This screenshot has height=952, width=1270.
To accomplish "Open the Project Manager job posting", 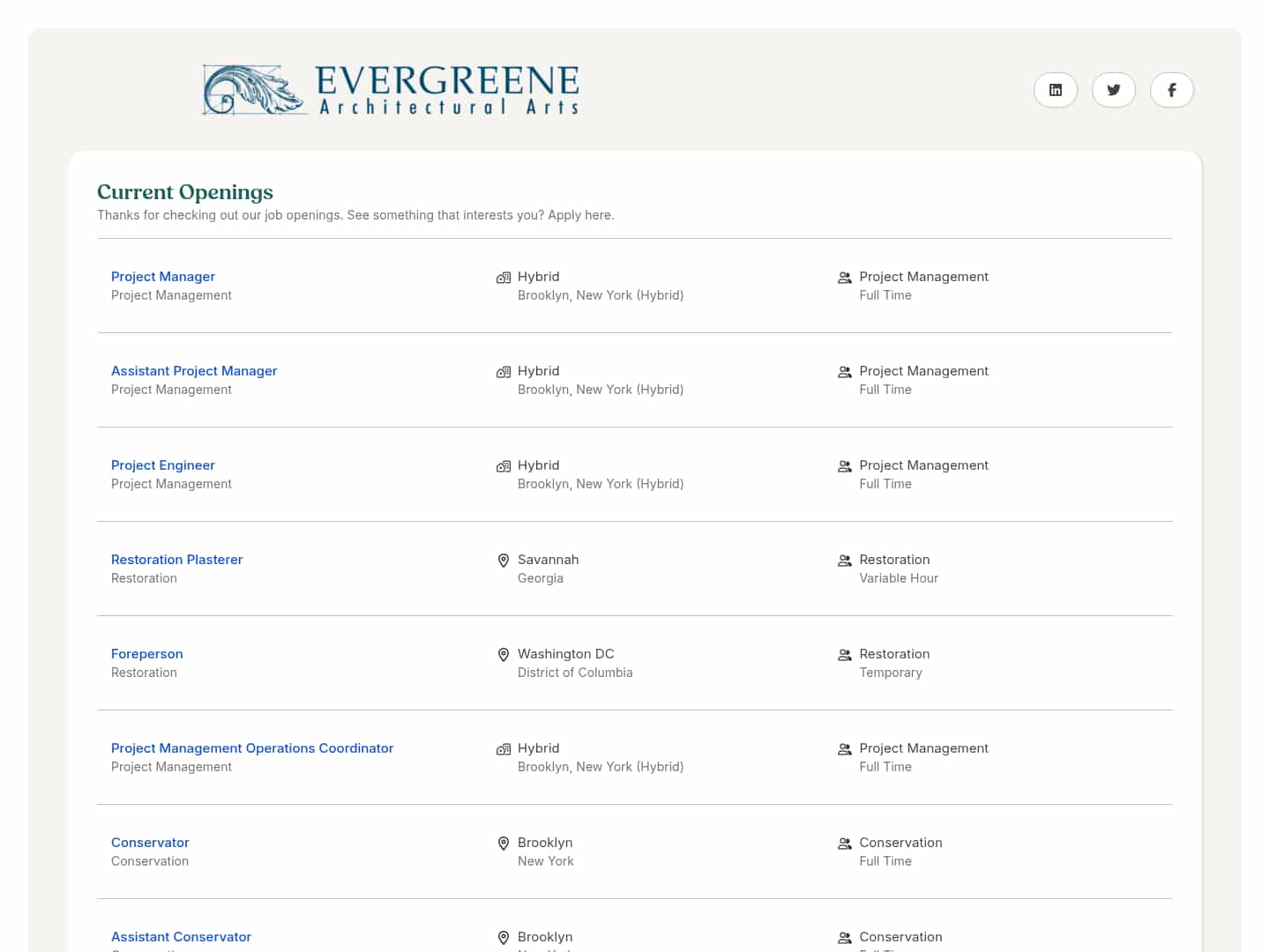I will point(162,276).
